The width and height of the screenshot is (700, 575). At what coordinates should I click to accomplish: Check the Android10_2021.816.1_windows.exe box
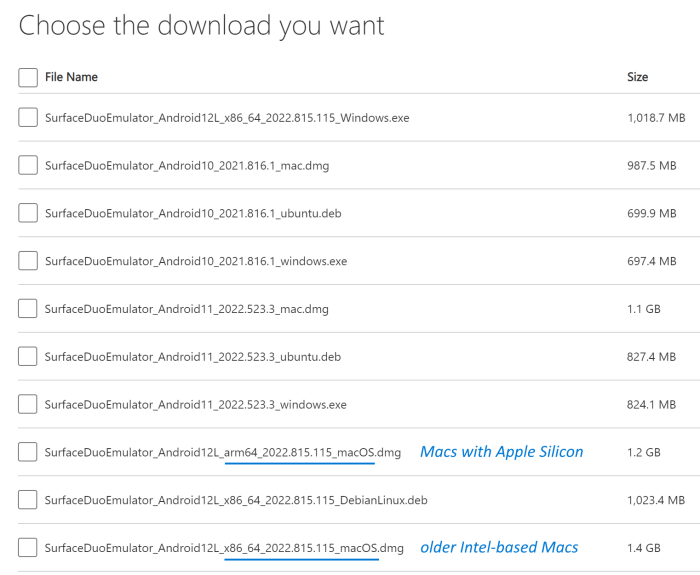(x=28, y=261)
